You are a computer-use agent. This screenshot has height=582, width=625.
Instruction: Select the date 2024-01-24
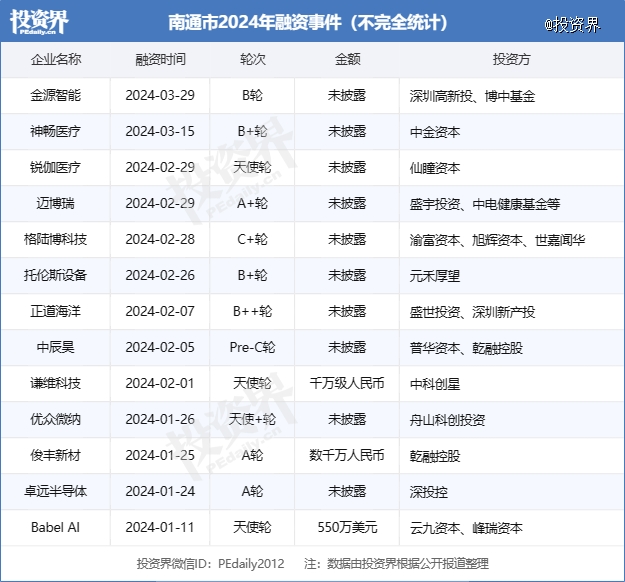[x=160, y=491]
